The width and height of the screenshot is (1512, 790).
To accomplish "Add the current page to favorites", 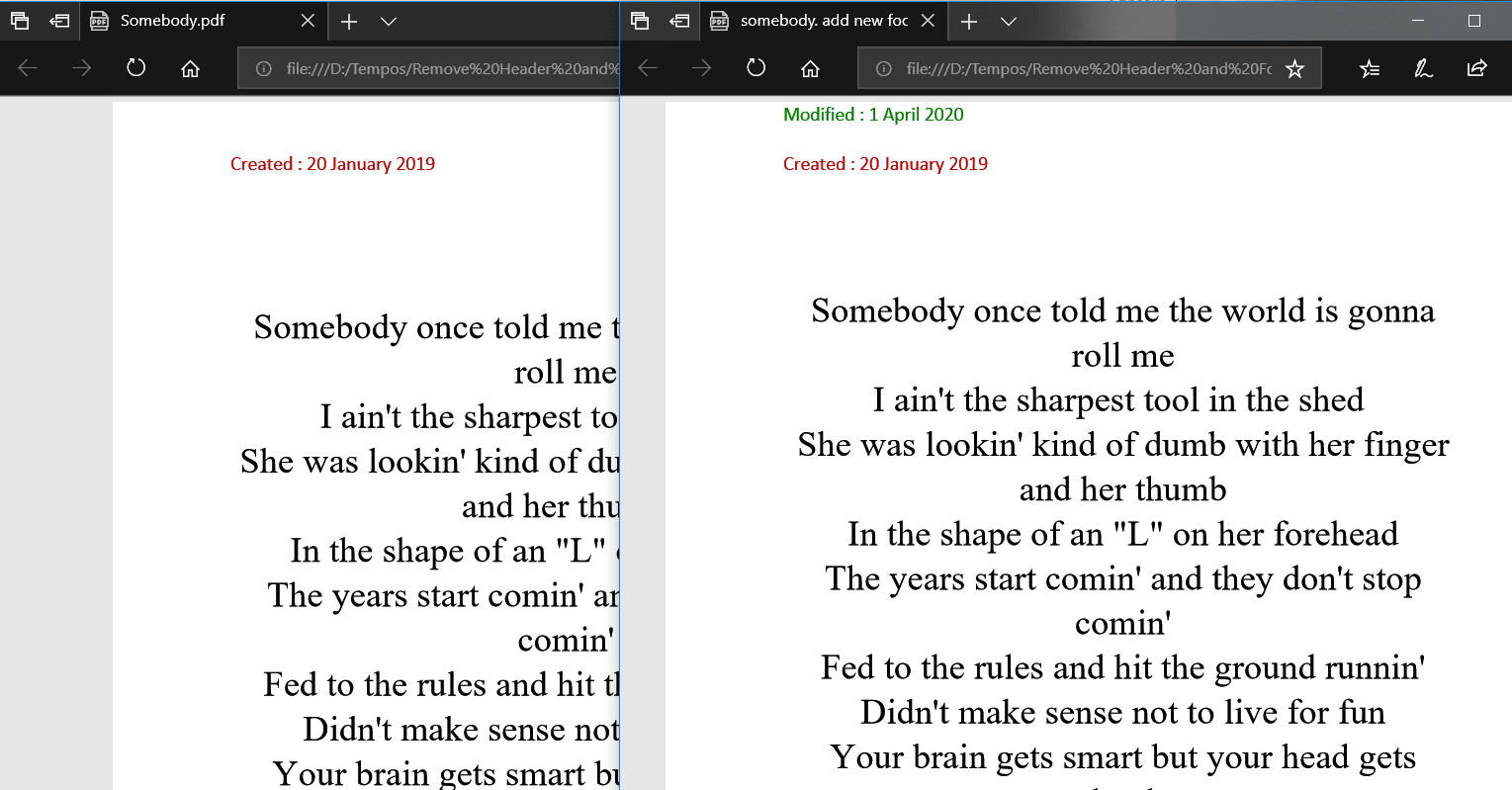I will [1294, 67].
